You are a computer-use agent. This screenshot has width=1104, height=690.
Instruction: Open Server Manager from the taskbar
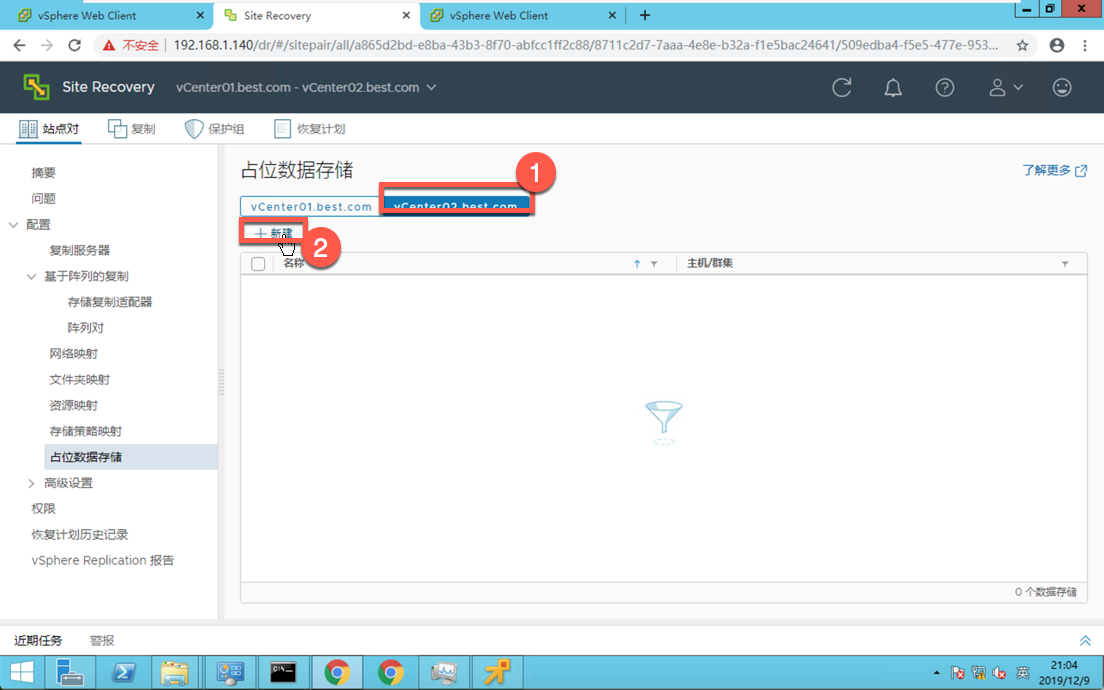tap(70, 672)
